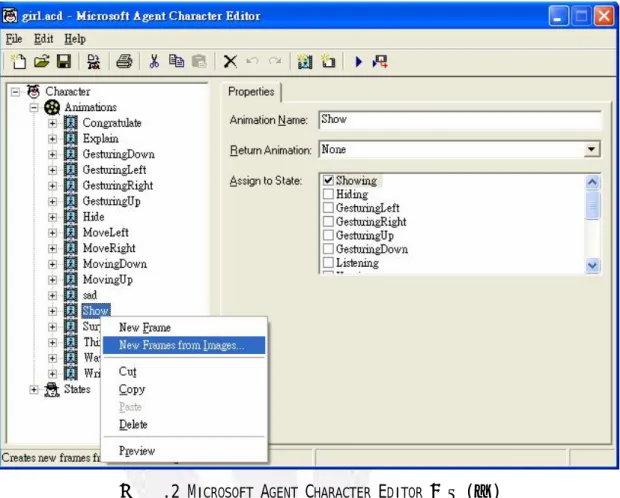Select the GesturingUp animation tree item
The width and height of the screenshot is (620, 498).
(x=112, y=201)
